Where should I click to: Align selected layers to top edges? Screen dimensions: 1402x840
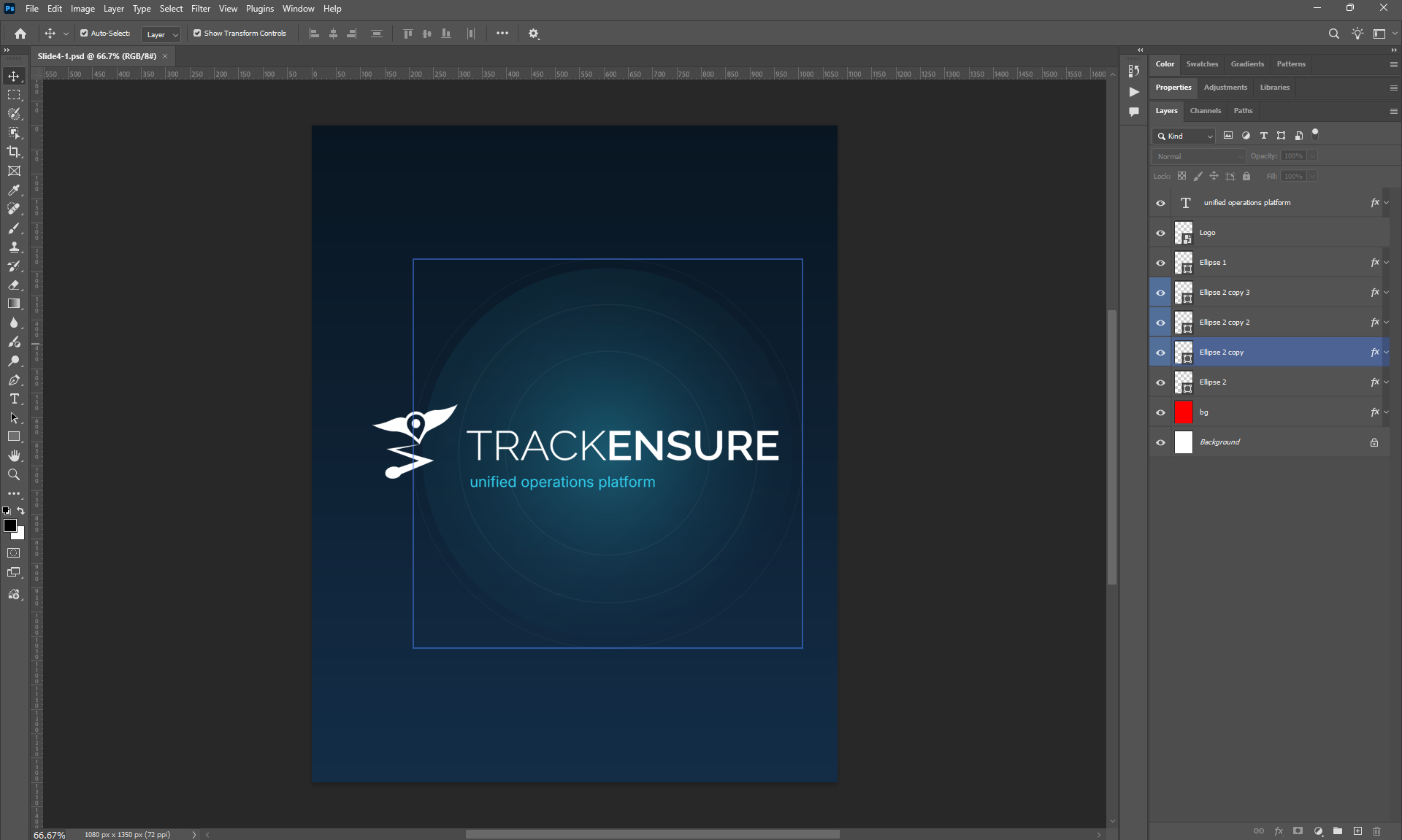coord(408,34)
